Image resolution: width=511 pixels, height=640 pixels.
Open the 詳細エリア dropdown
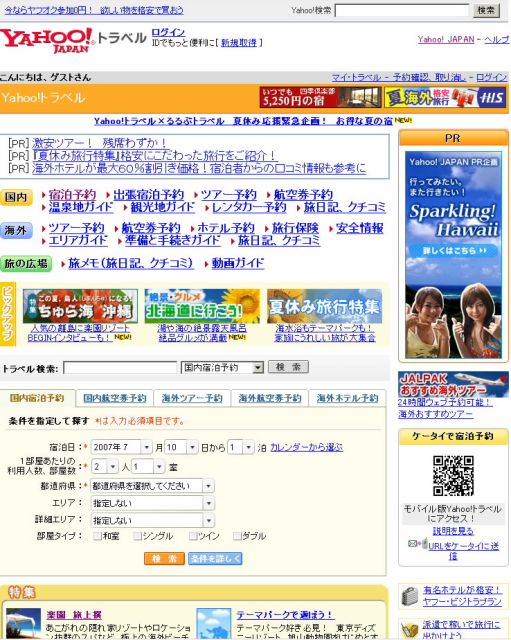coord(152,520)
